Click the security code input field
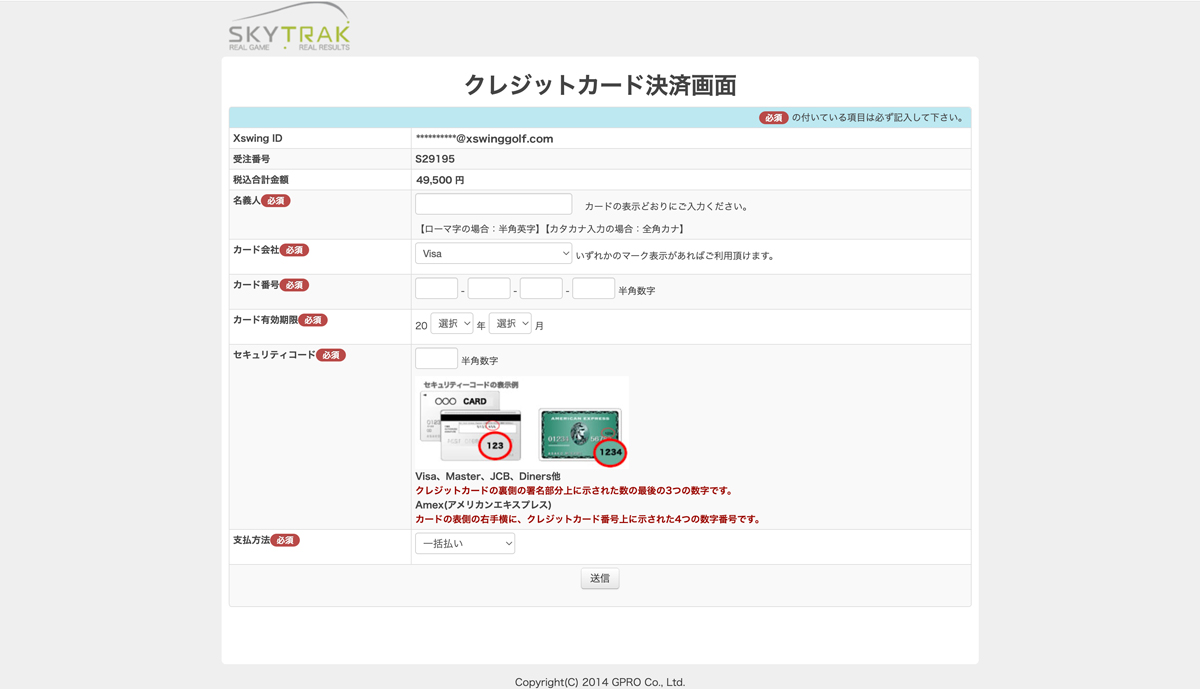Image resolution: width=1200 pixels, height=689 pixels. point(436,359)
